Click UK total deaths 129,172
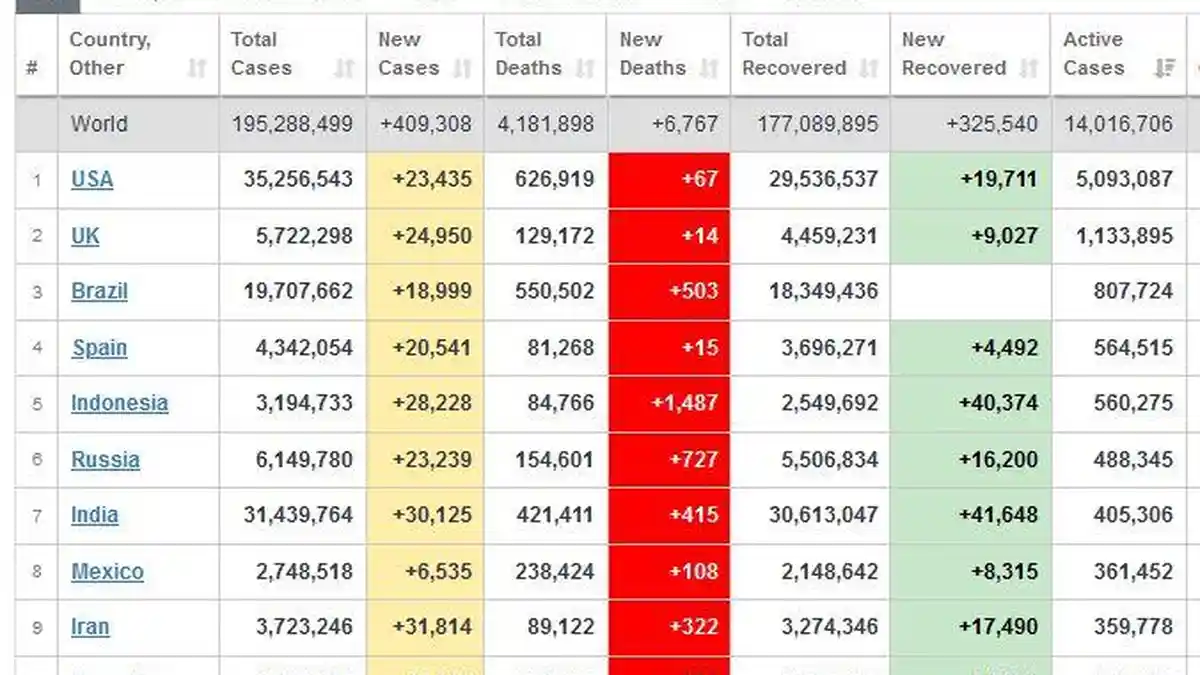 pos(554,236)
